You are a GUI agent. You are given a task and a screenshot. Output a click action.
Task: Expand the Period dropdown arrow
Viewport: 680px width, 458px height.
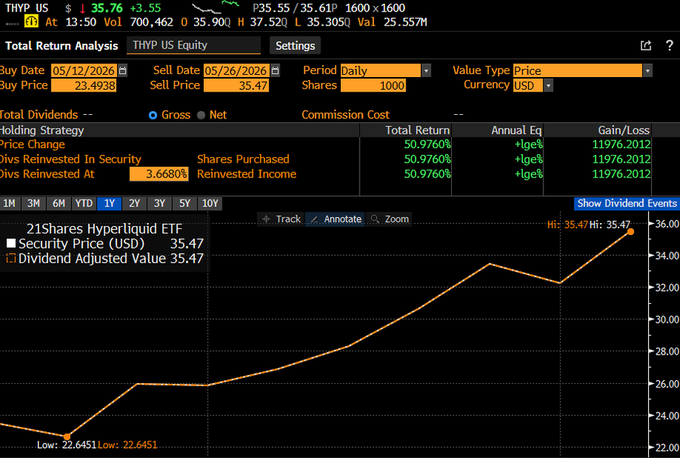coord(426,71)
